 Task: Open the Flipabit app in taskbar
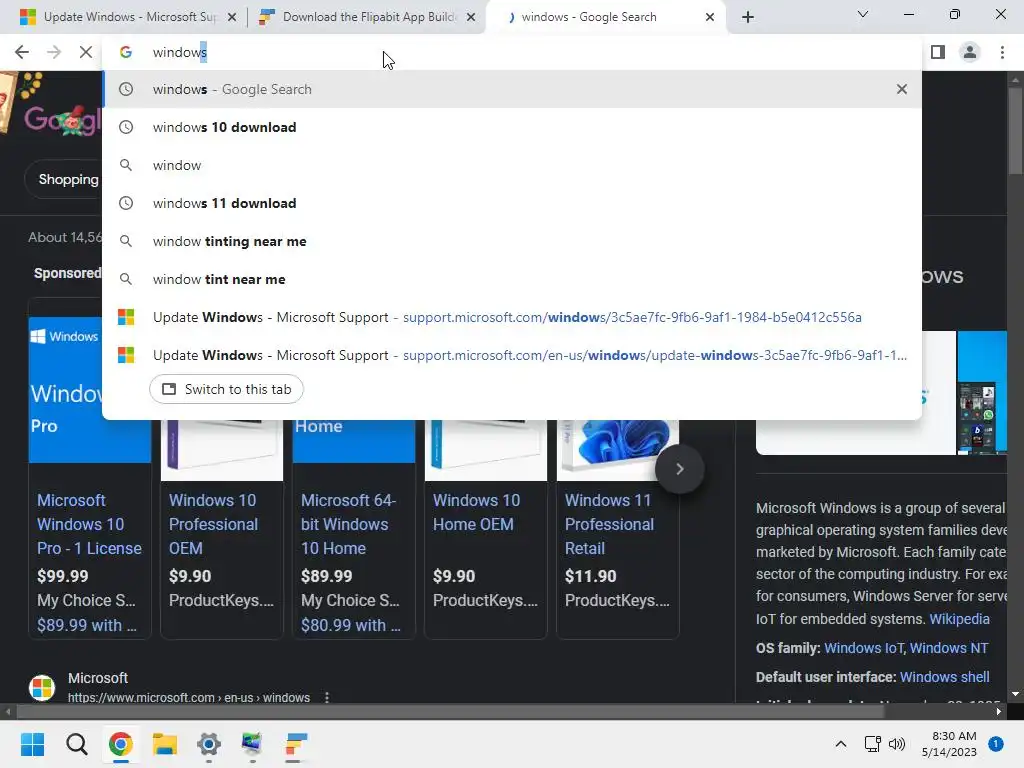point(296,744)
